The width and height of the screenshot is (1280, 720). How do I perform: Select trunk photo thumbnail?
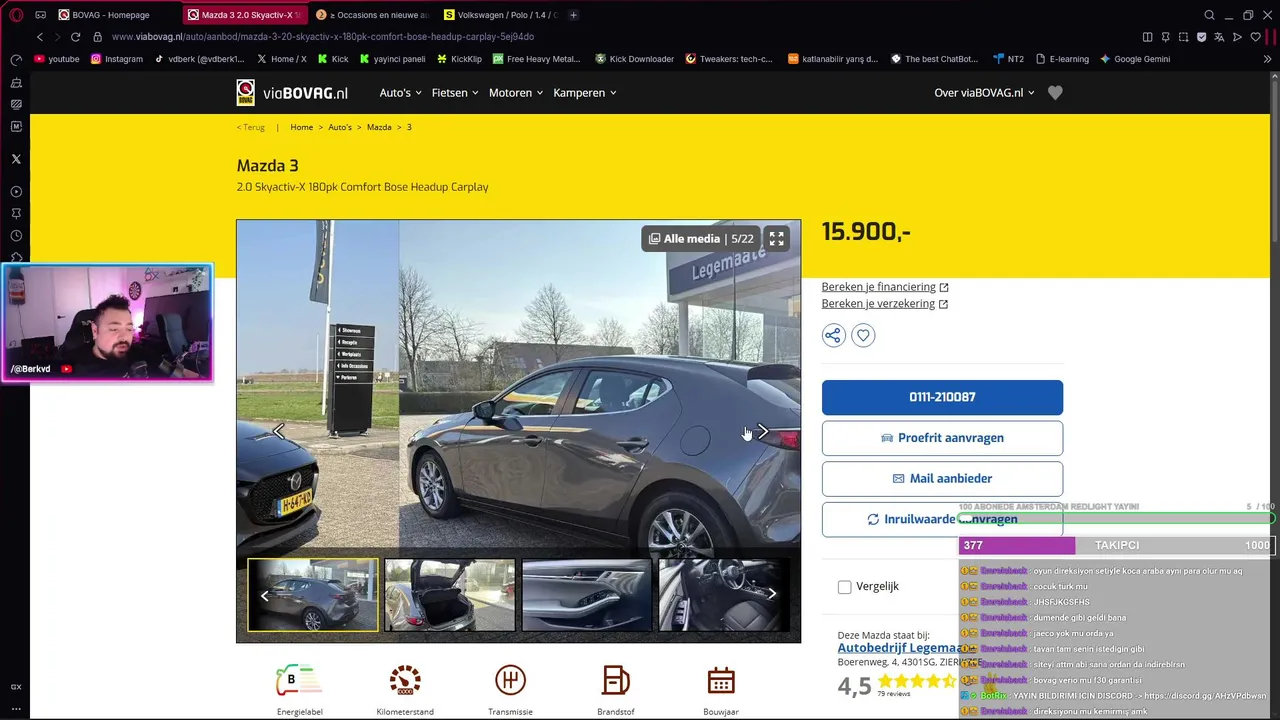click(x=450, y=595)
